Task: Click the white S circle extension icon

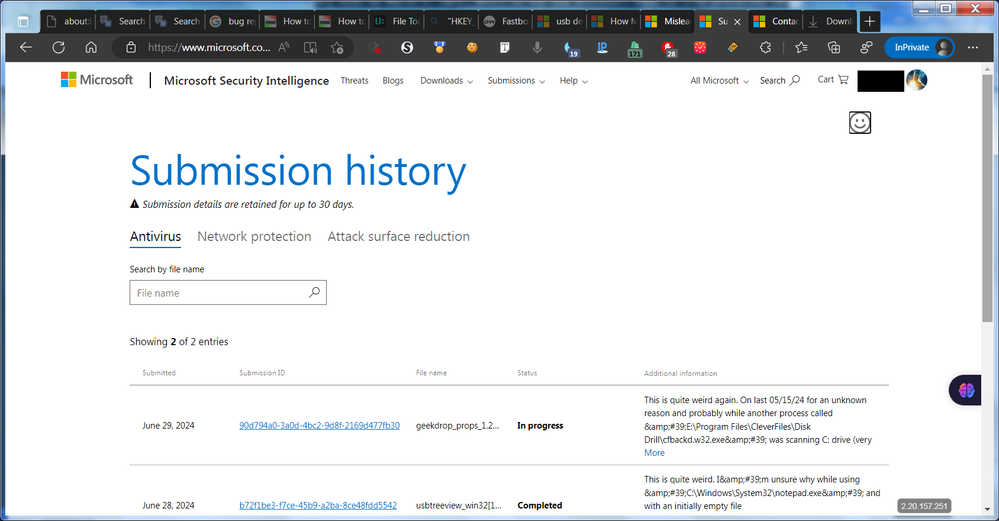Action: pos(406,47)
